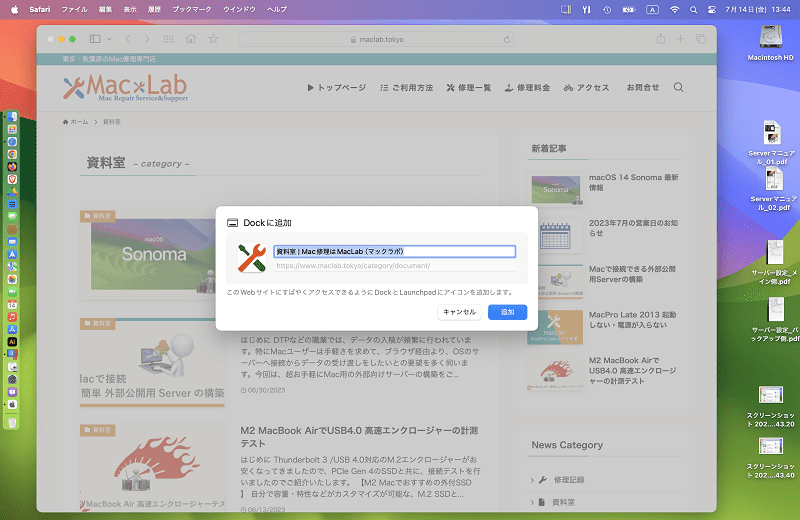
Task: Open the macOS 14 Sonoma 最新情報 sidebar article
Action: click(633, 182)
